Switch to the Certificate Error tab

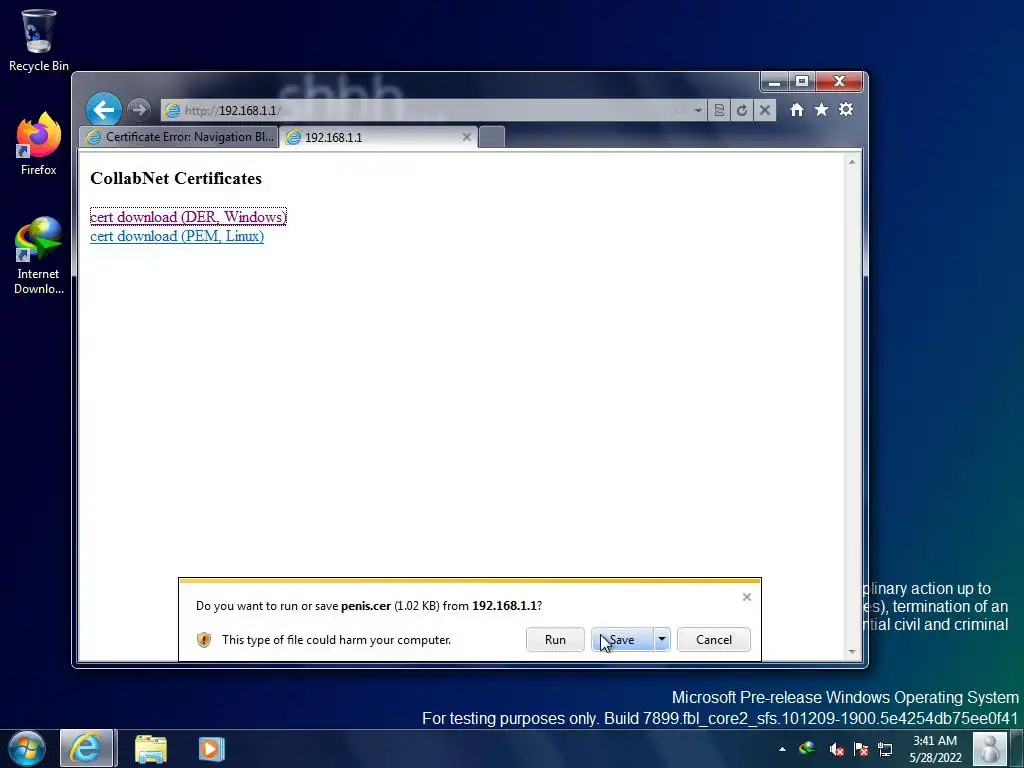pyautogui.click(x=180, y=137)
